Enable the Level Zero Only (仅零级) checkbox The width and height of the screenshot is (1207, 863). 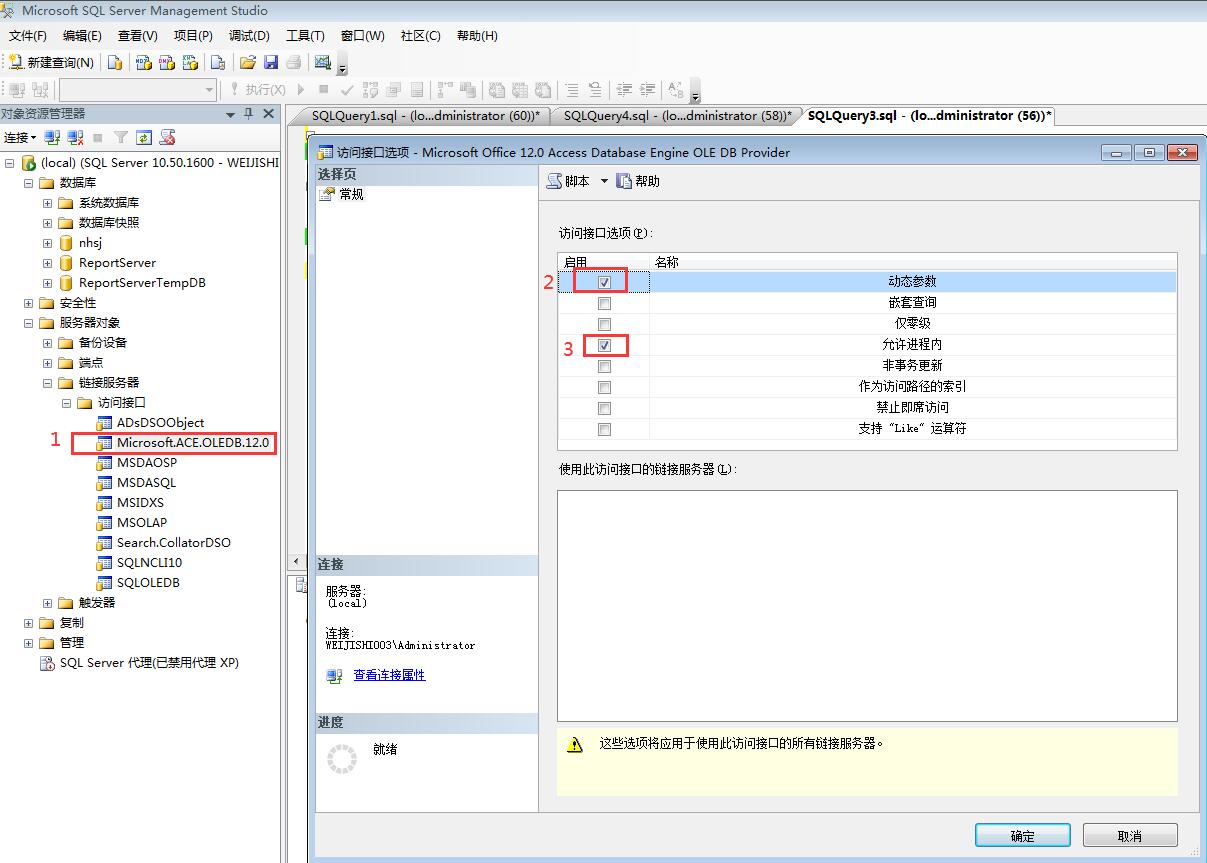tap(604, 324)
